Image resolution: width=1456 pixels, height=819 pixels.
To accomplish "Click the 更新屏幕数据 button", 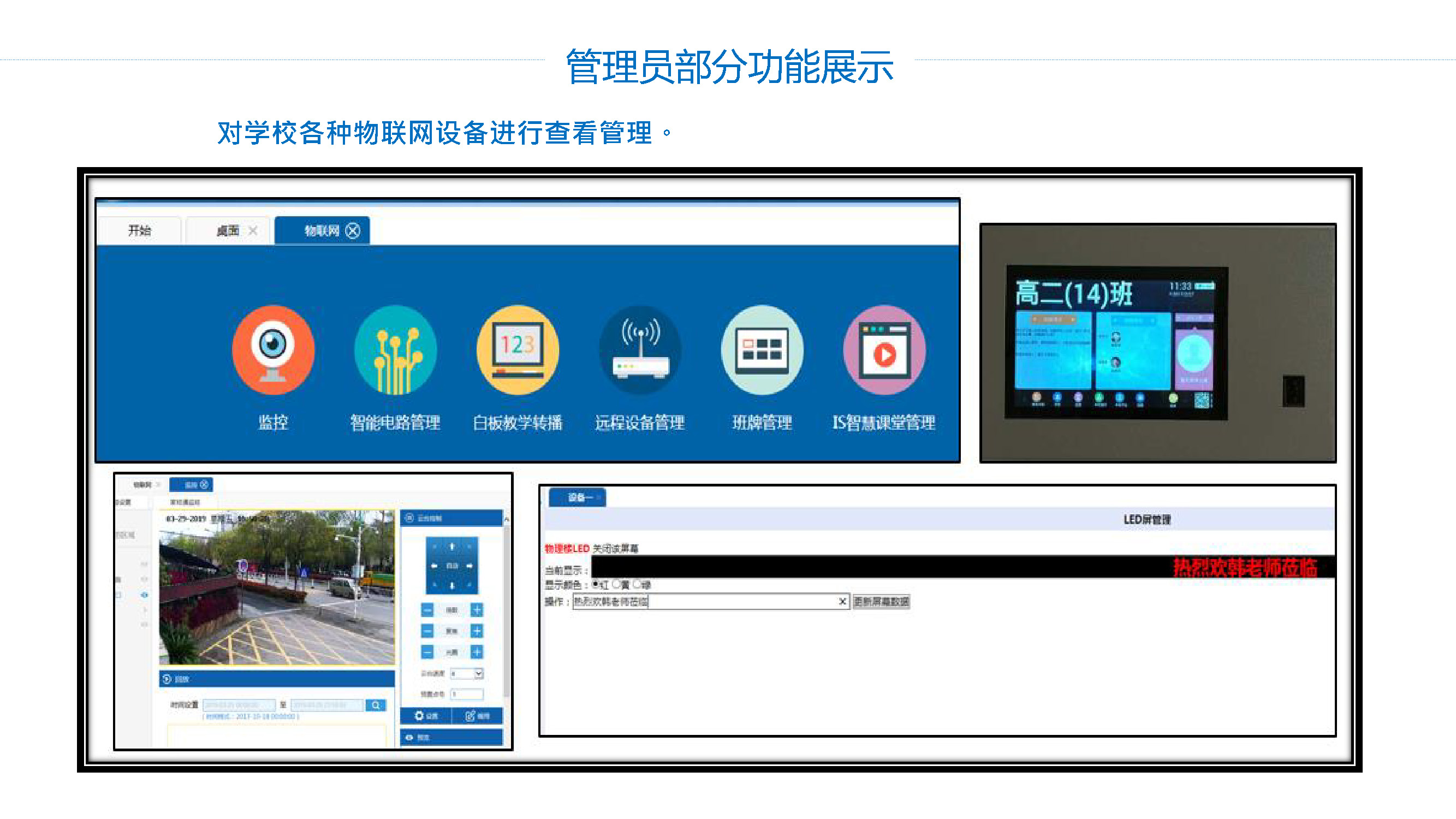I will point(881,601).
